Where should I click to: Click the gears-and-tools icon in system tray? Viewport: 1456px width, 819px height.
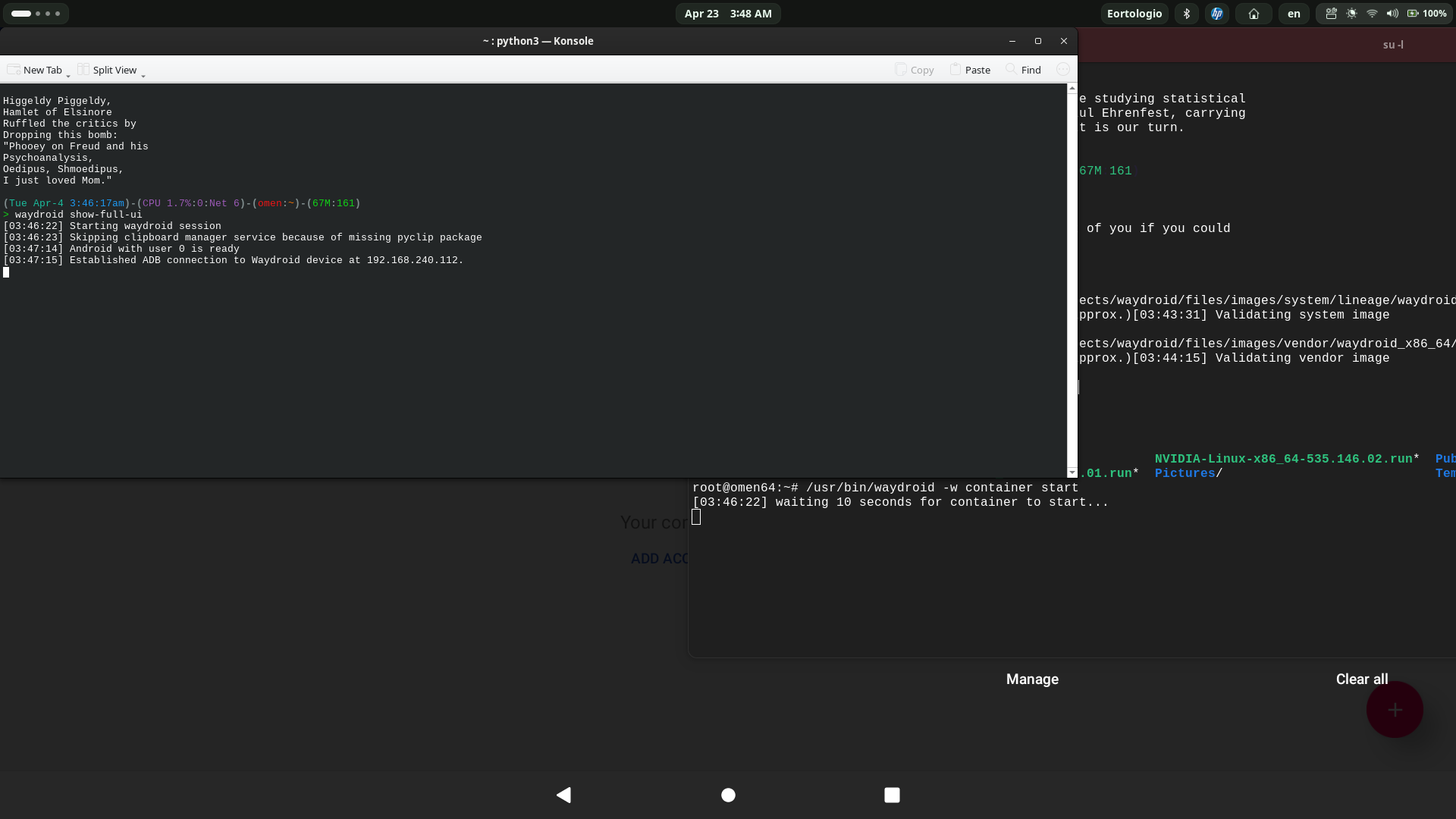click(x=1331, y=14)
